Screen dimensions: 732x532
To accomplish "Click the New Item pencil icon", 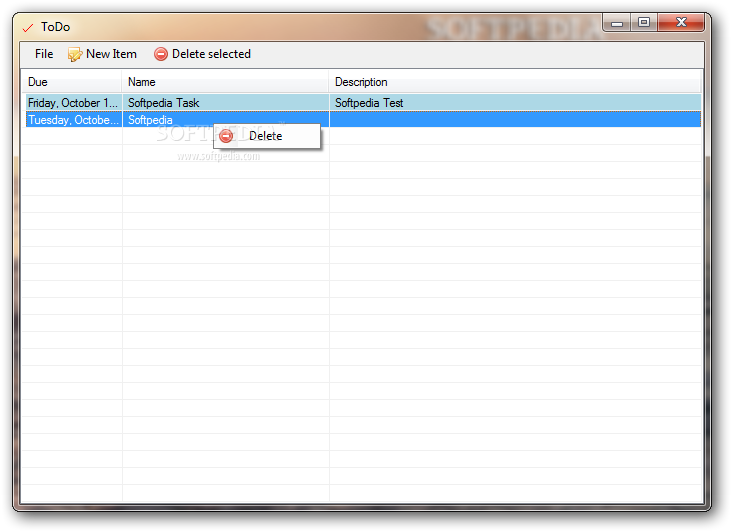I will tap(75, 54).
